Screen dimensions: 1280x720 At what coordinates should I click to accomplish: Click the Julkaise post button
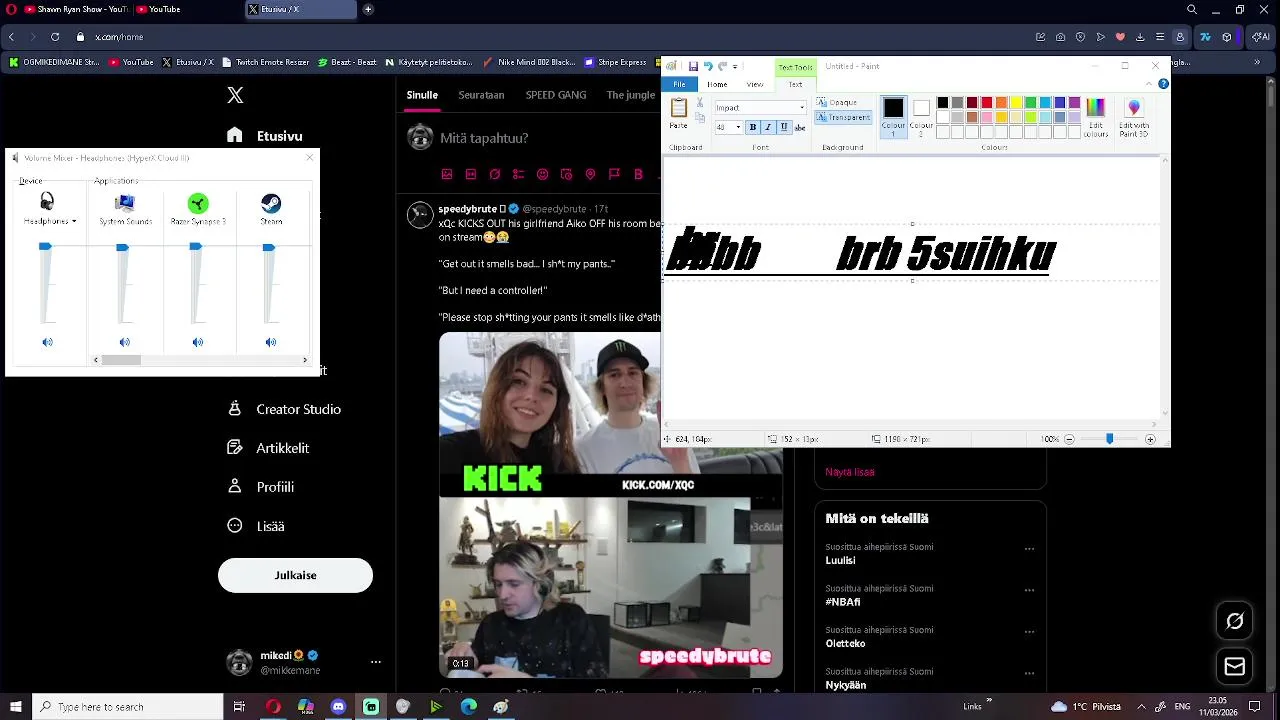pos(295,575)
